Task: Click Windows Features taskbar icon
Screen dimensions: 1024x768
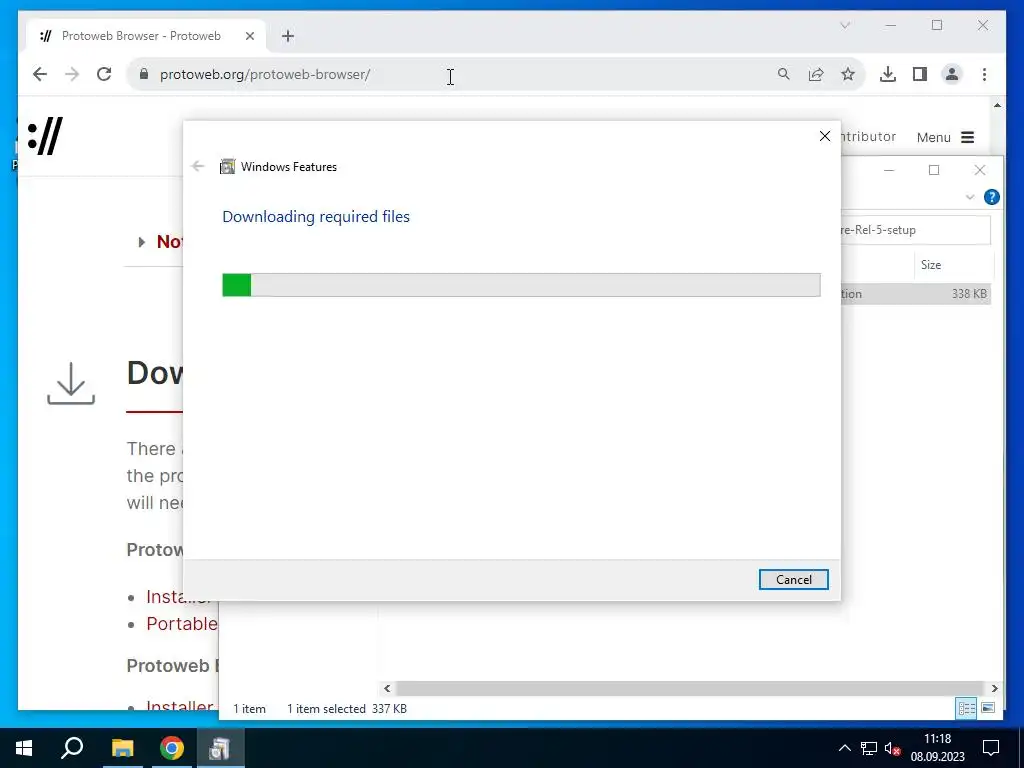Action: (221, 748)
